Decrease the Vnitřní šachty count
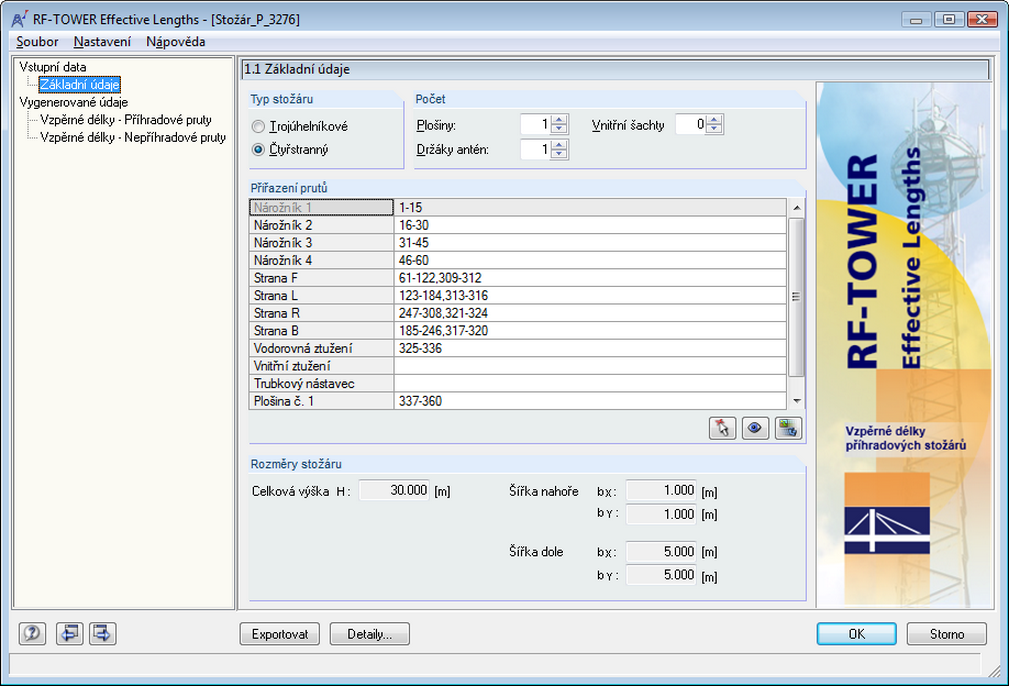 tap(714, 130)
